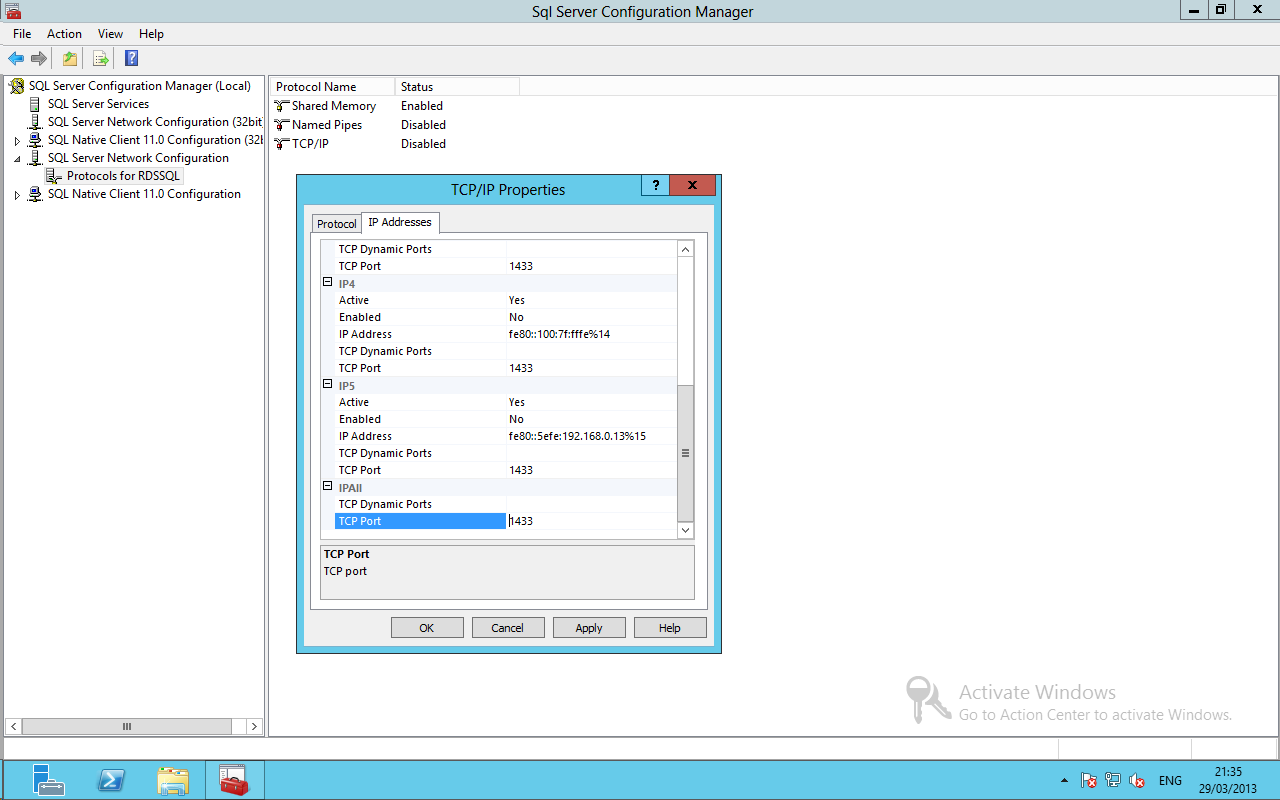The width and height of the screenshot is (1280, 800).
Task: Click the tree pane's scroll-right arrow
Action: click(x=255, y=727)
